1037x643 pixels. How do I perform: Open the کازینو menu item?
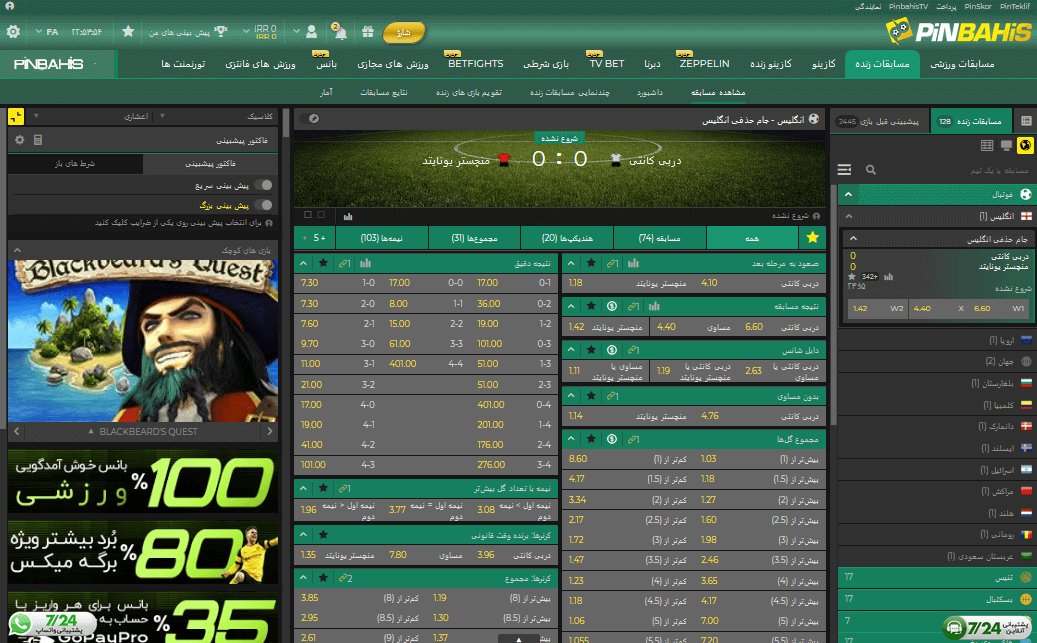tap(823, 64)
